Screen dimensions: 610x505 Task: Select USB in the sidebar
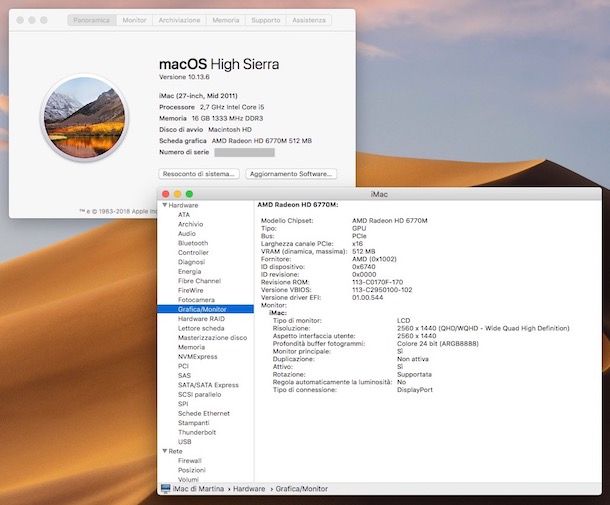point(185,442)
